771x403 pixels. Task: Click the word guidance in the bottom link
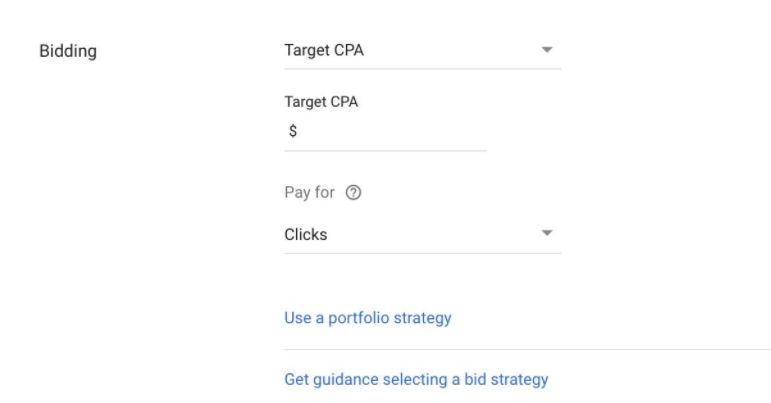coord(345,379)
